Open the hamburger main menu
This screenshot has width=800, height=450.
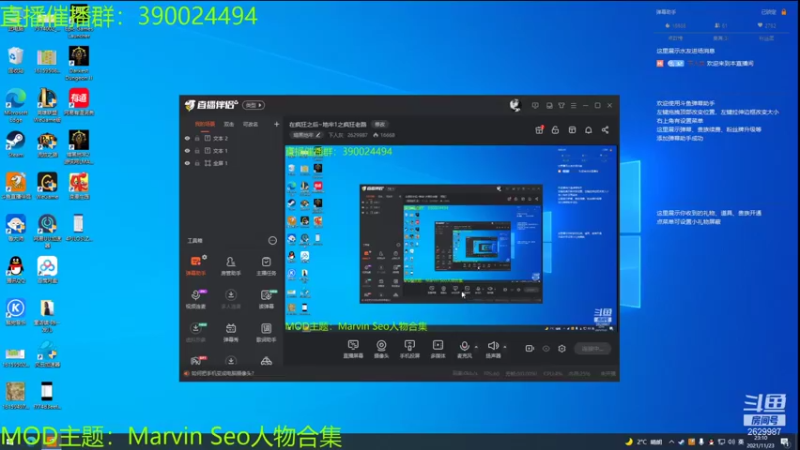[573, 106]
